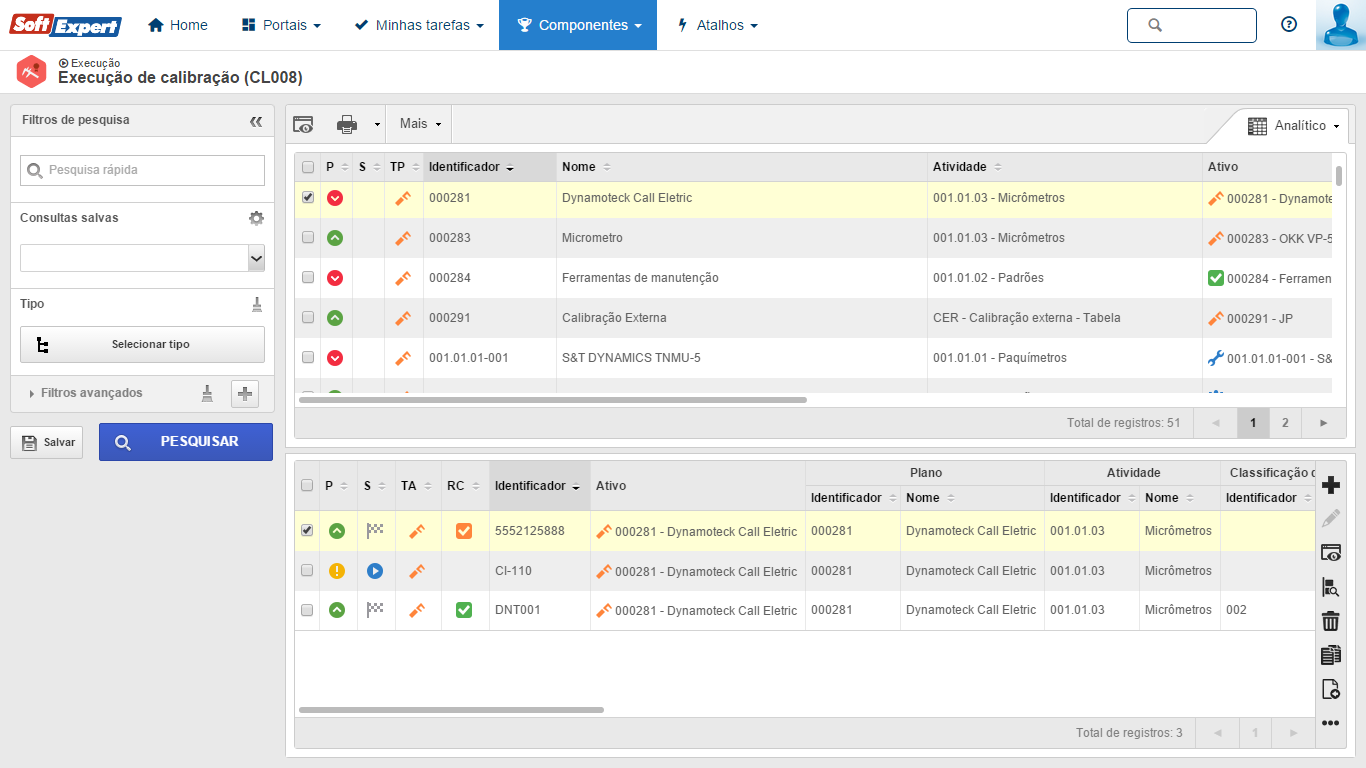The height and width of the screenshot is (768, 1366).
Task: Click the Selecionar tipo button
Action: (x=142, y=344)
